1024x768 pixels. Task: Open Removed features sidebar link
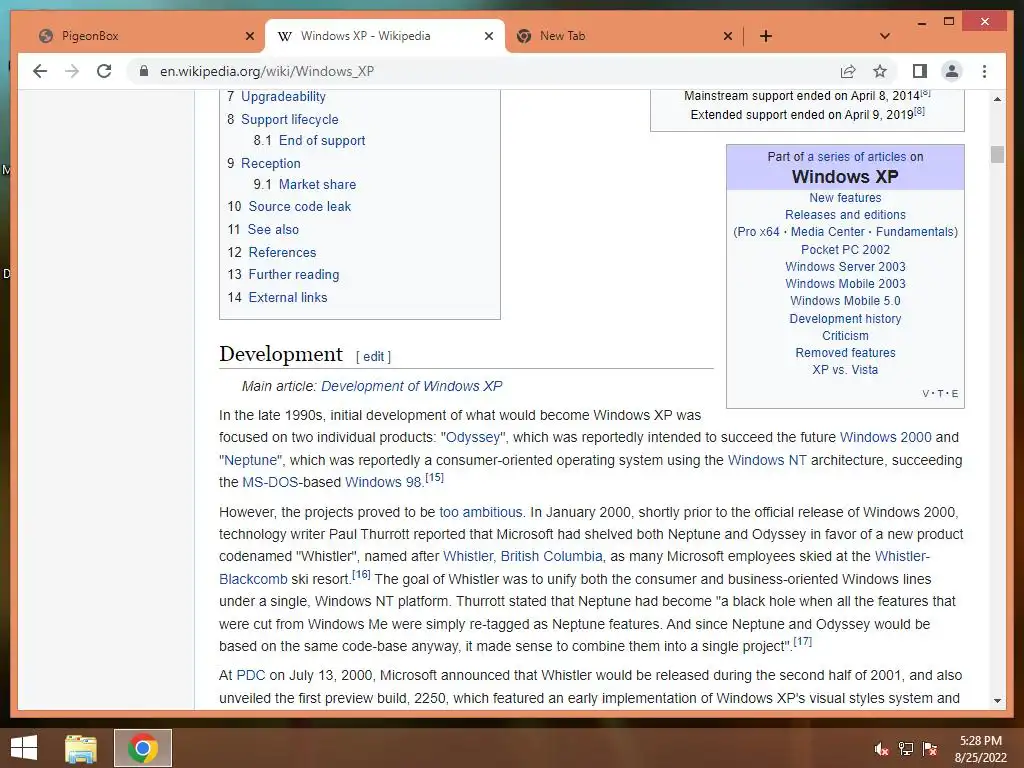(845, 353)
